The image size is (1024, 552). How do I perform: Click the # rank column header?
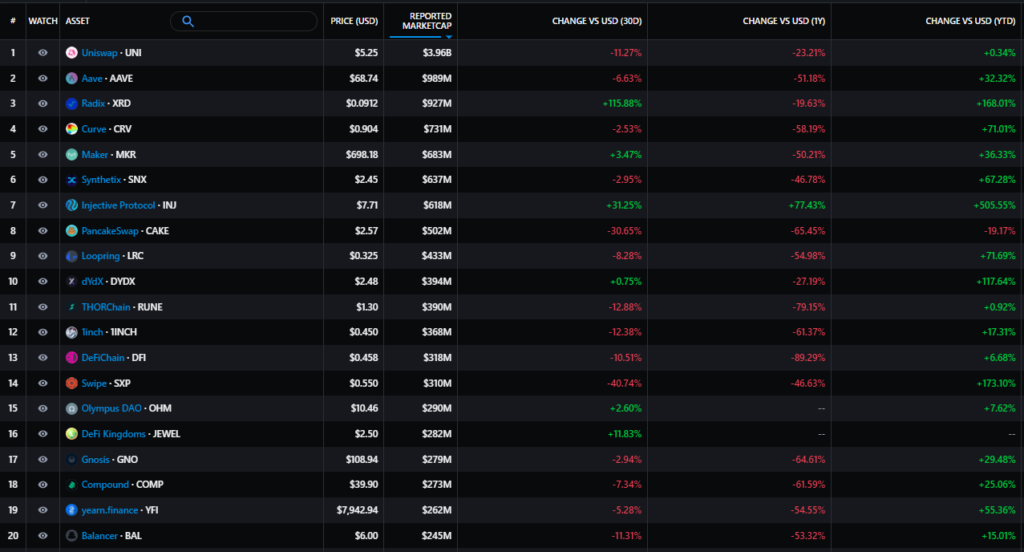[13, 21]
